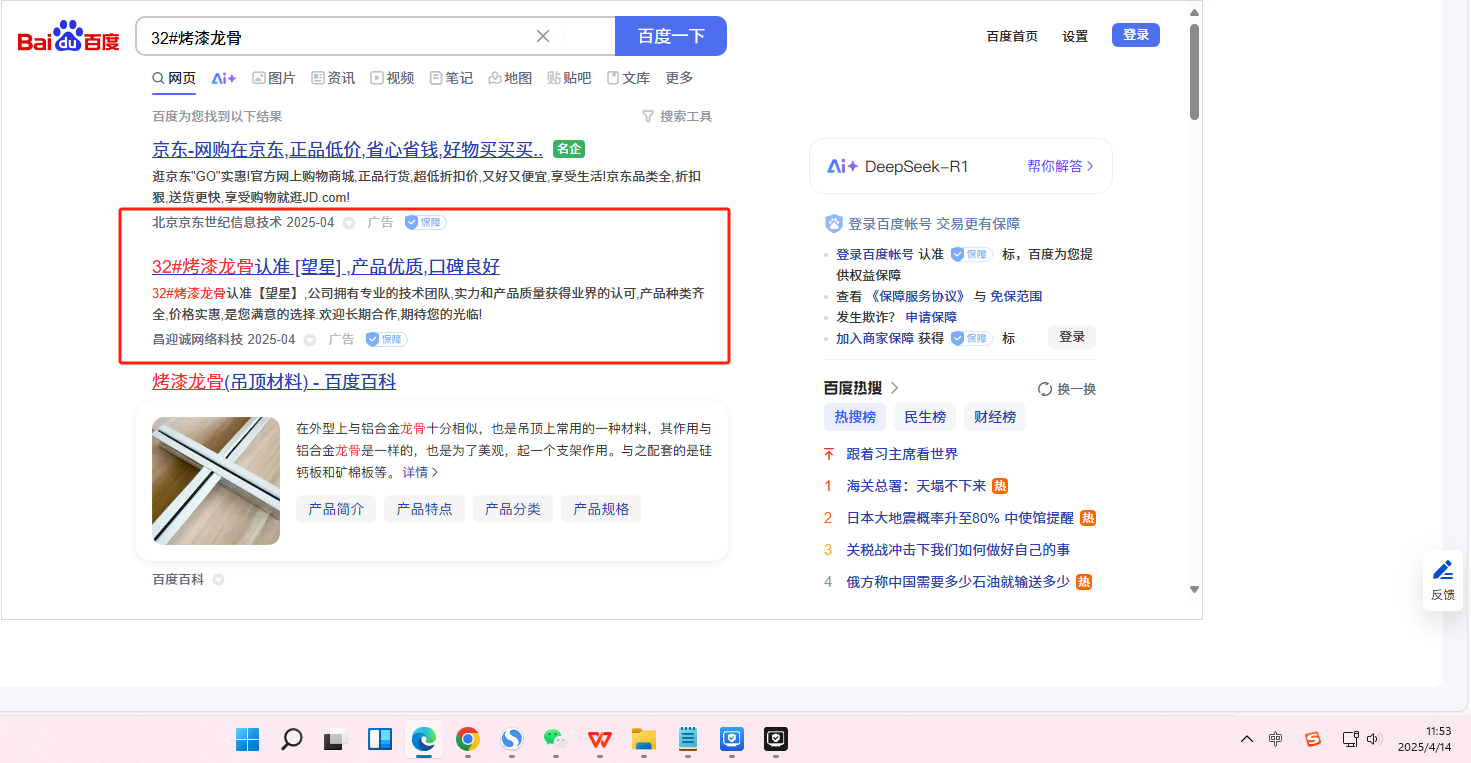Expand the Baidu hot search chevron

click(894, 388)
